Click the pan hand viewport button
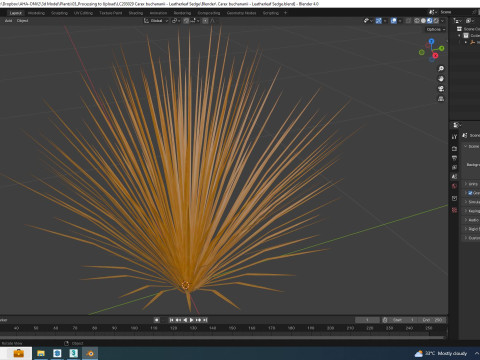480x360 pixels. 441,79
